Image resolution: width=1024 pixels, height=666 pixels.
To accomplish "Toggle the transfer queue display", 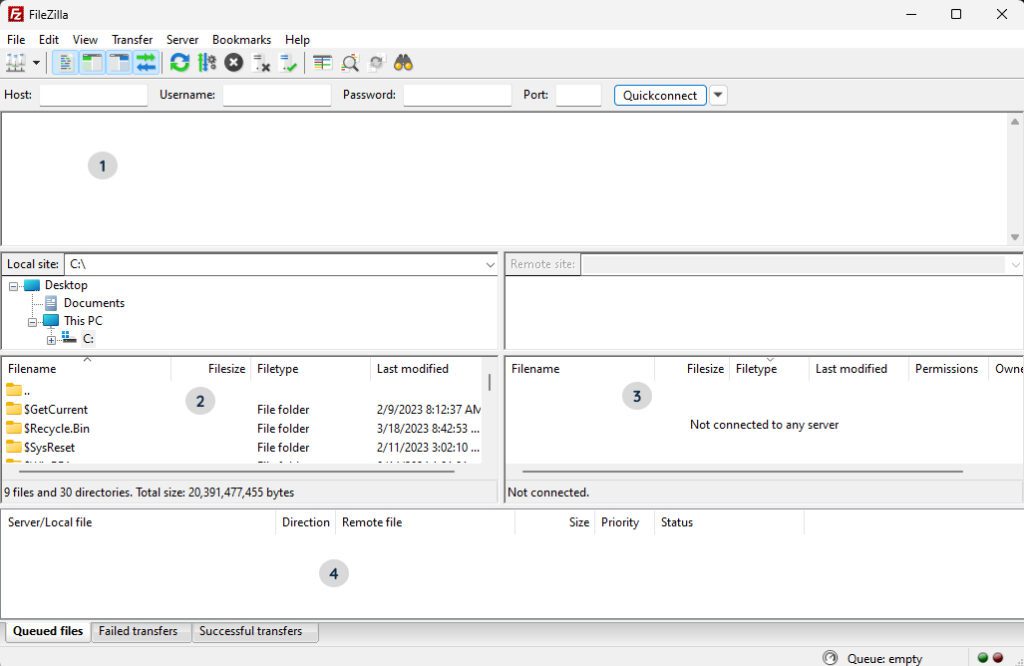I will click(x=146, y=63).
